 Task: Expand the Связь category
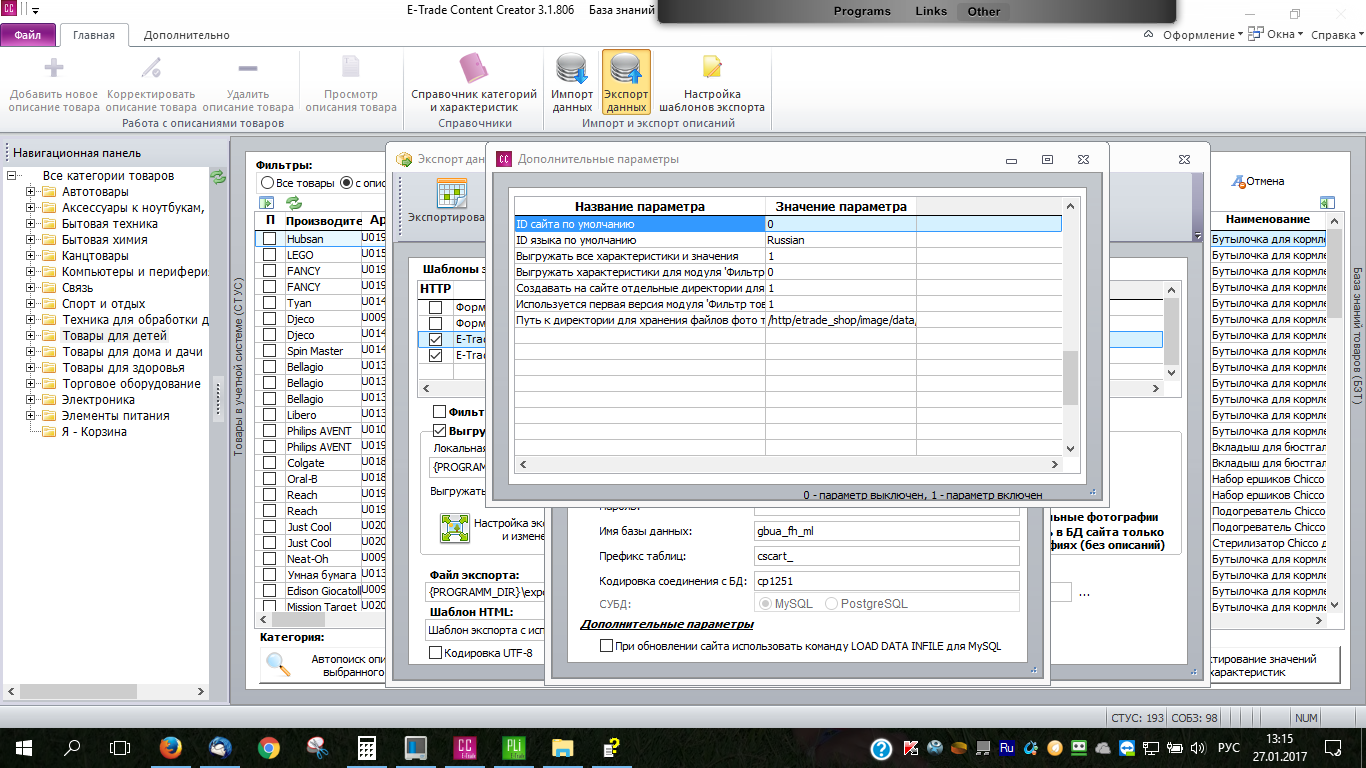click(31, 288)
